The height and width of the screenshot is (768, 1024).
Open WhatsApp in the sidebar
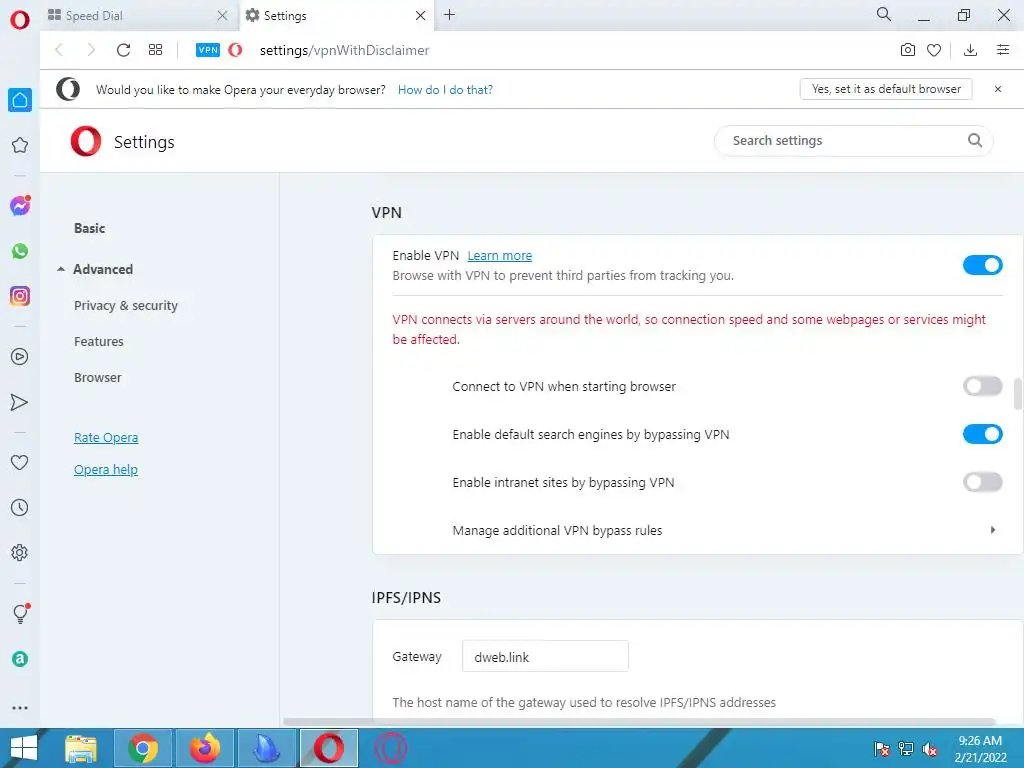tap(20, 251)
